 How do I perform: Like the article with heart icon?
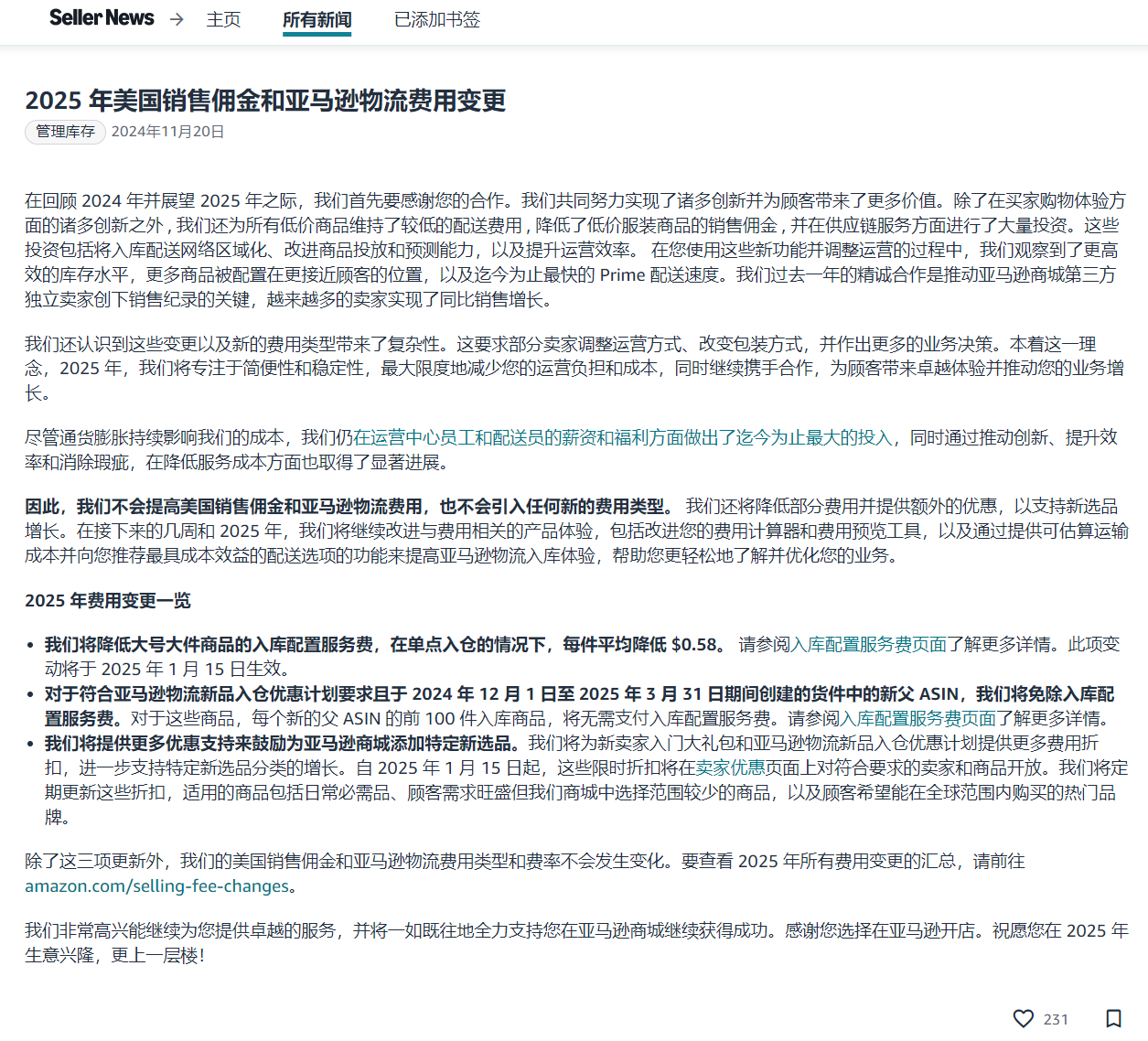coord(1024,1019)
